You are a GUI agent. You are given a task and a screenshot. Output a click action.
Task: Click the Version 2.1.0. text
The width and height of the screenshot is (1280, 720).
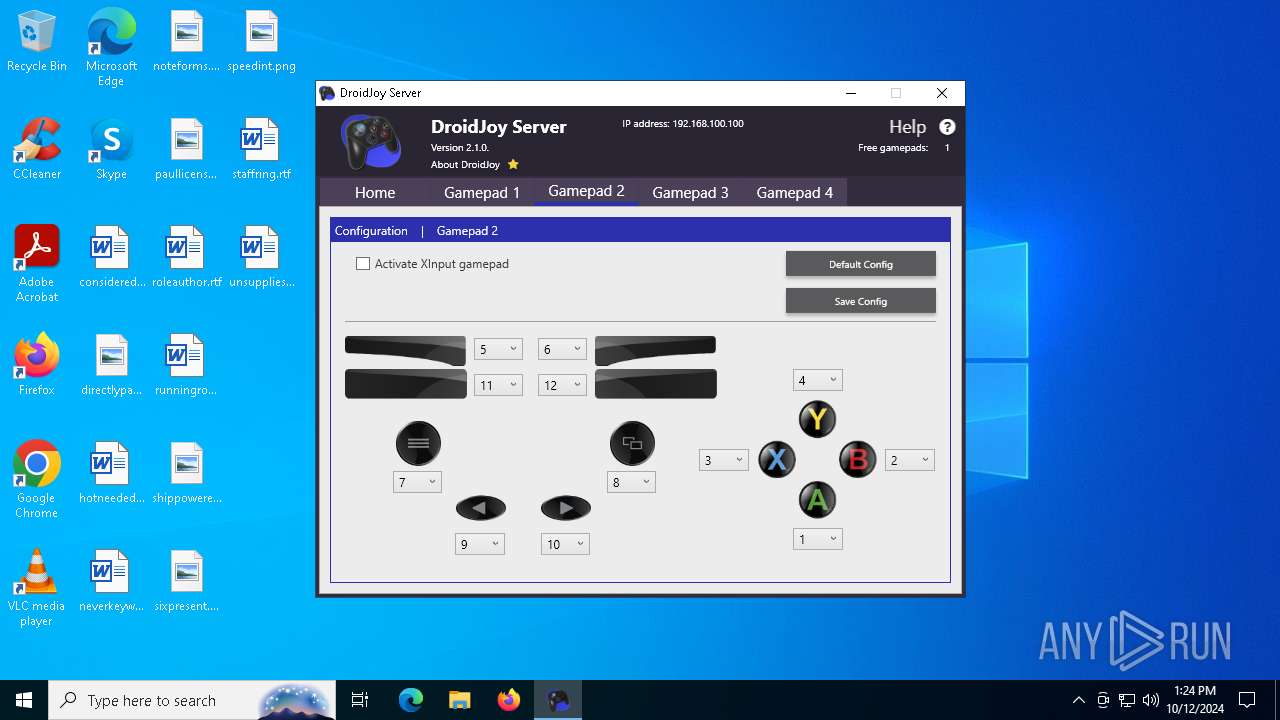[x=460, y=148]
